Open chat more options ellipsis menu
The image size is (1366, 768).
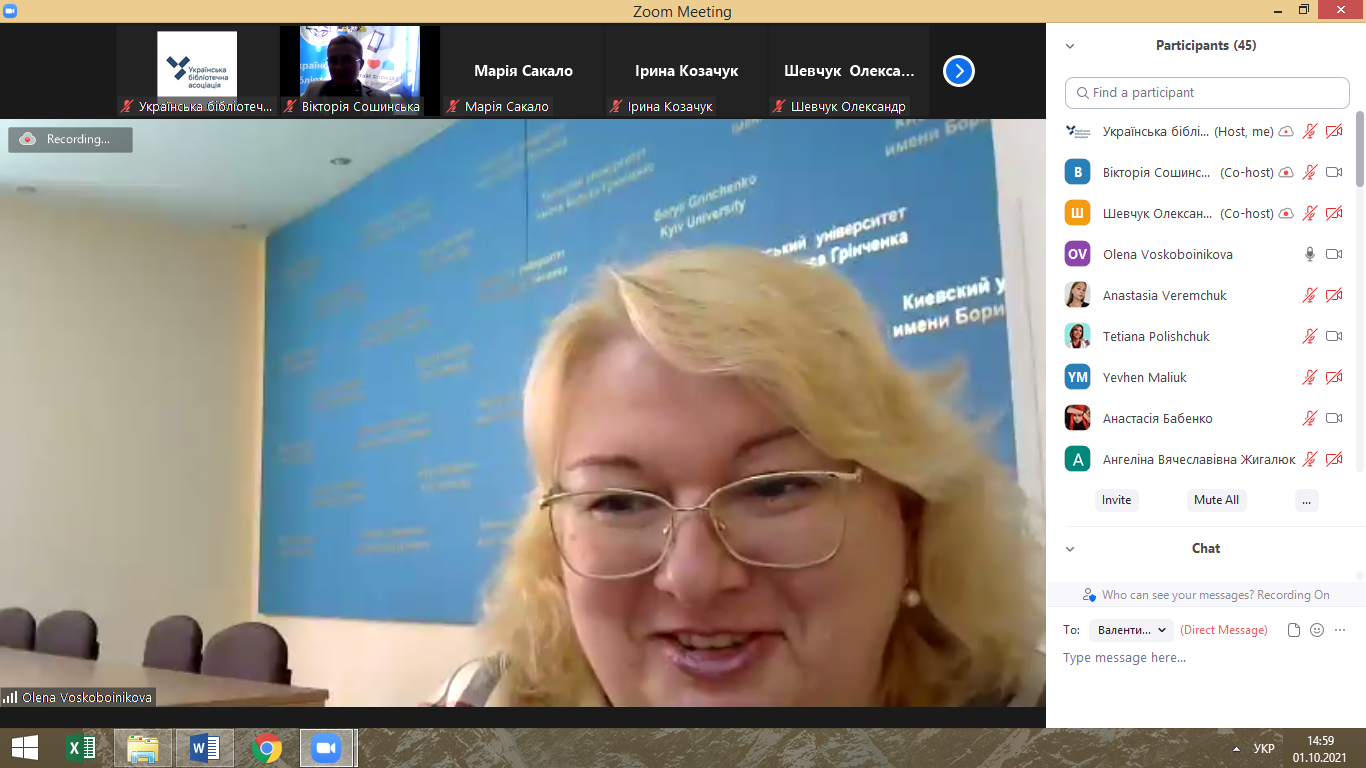click(1340, 630)
